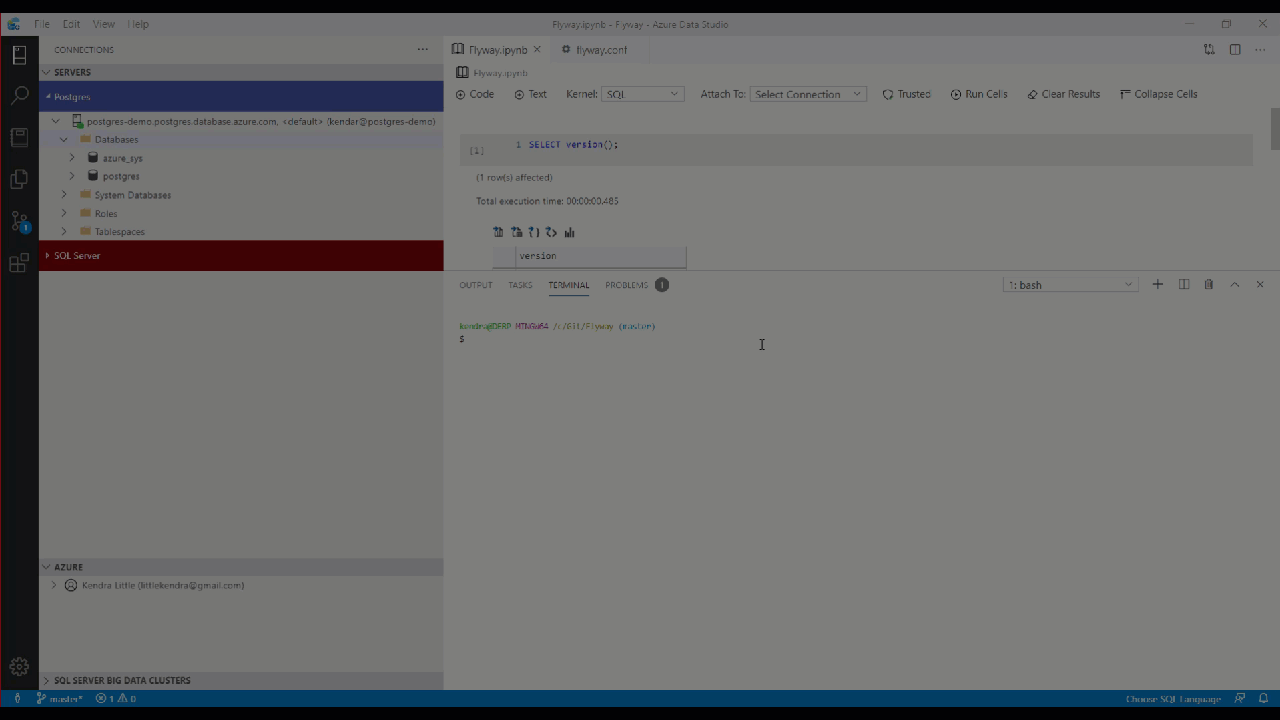Open the Search view in activity bar

19,96
